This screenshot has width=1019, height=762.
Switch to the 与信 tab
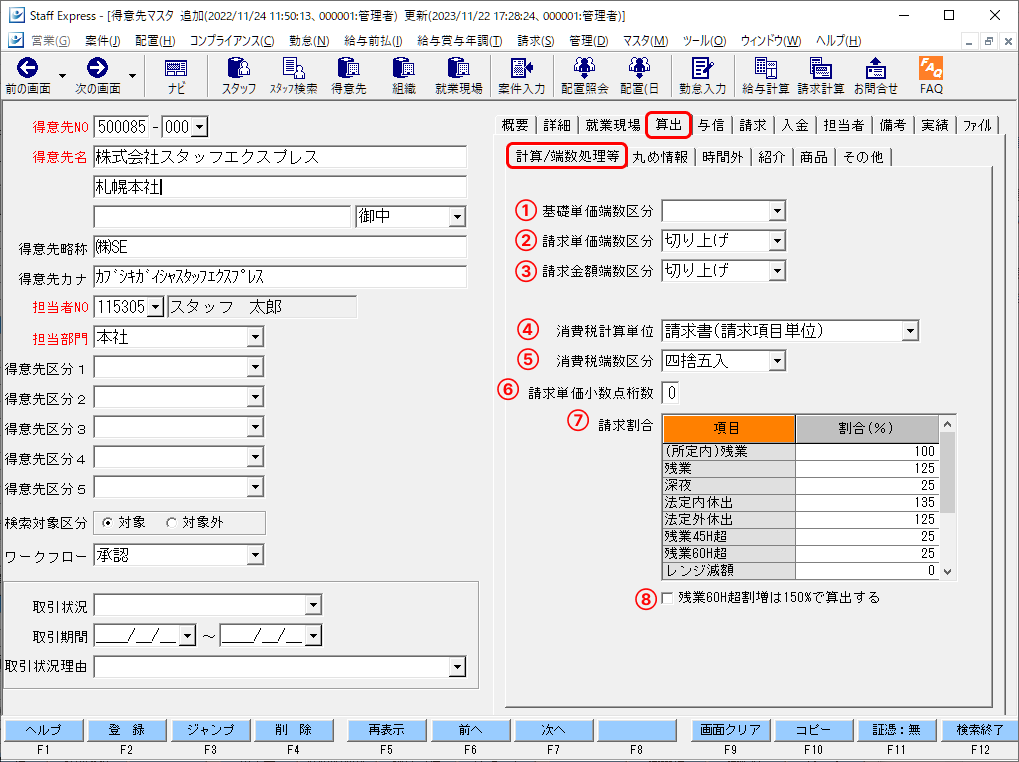click(x=711, y=125)
